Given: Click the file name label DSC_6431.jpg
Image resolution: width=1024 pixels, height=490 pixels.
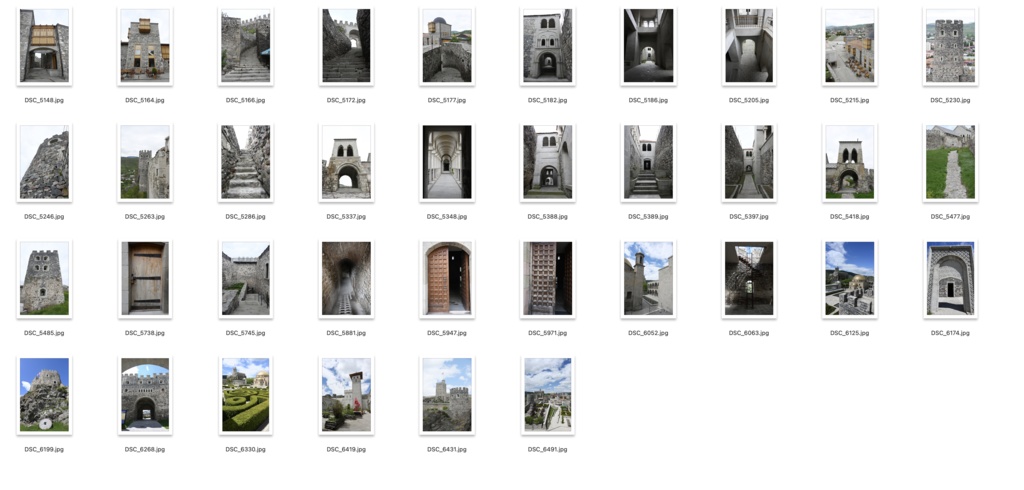Looking at the screenshot, I should [x=447, y=449].
